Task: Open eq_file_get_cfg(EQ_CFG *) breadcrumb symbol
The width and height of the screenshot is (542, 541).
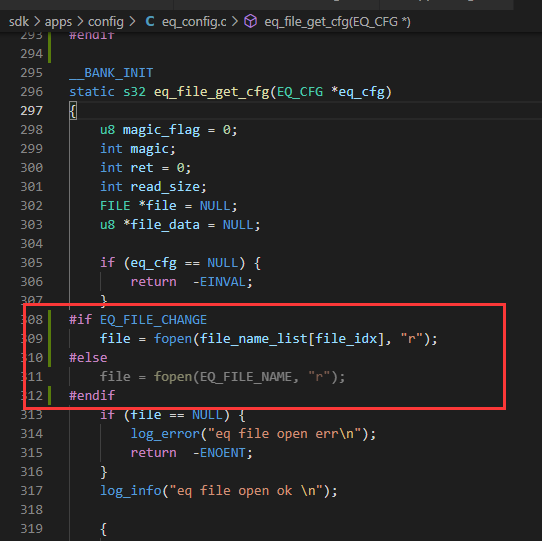Action: [x=337, y=22]
